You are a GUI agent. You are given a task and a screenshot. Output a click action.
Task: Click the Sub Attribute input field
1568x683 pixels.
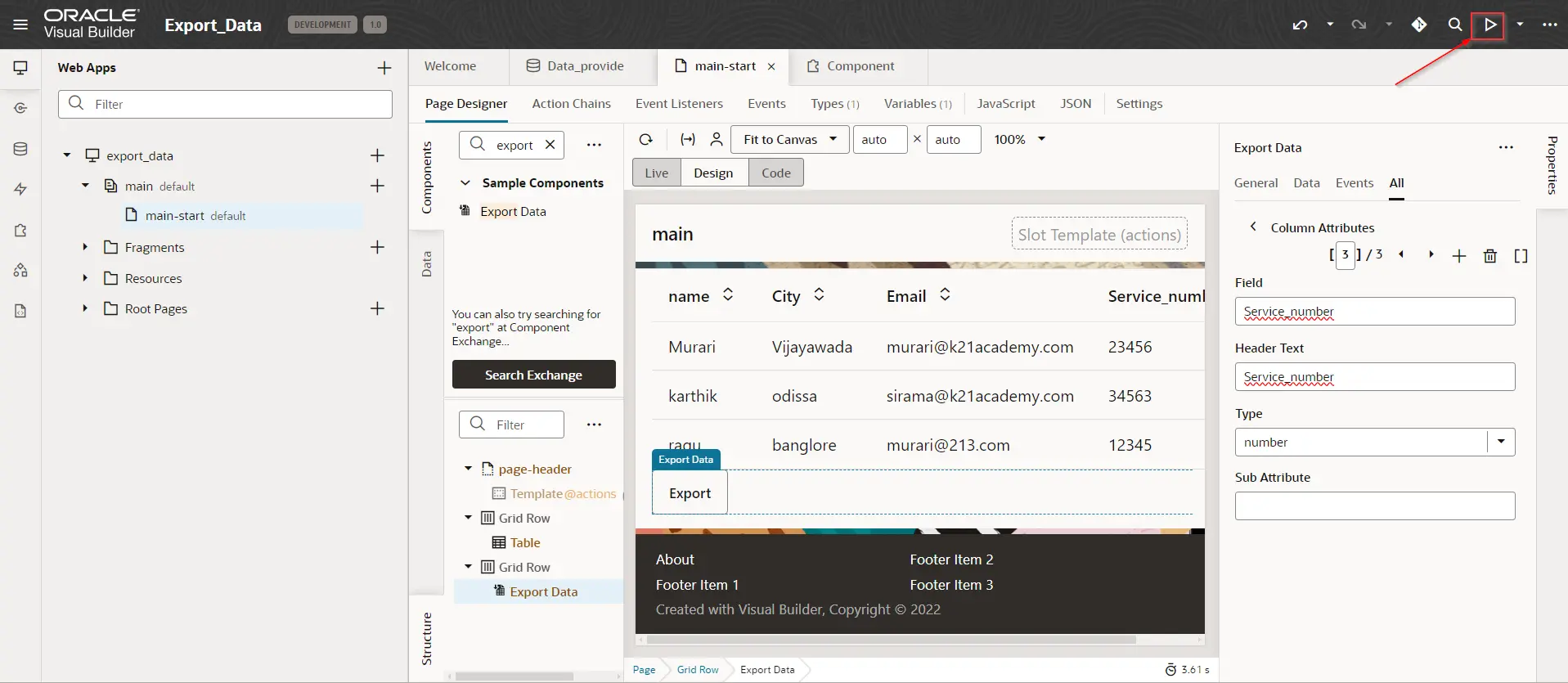pos(1375,506)
